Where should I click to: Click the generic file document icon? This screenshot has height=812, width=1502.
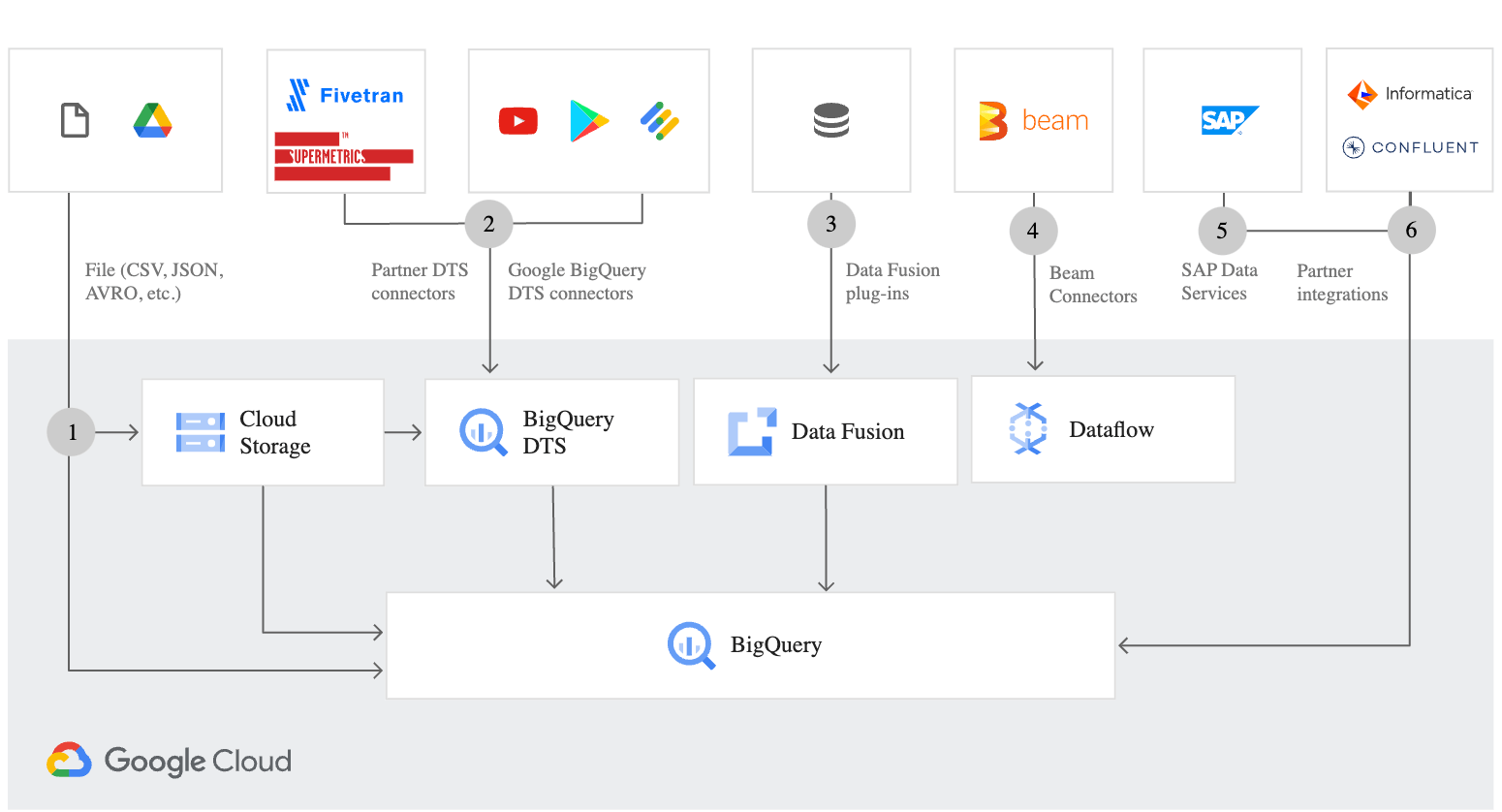click(x=75, y=120)
